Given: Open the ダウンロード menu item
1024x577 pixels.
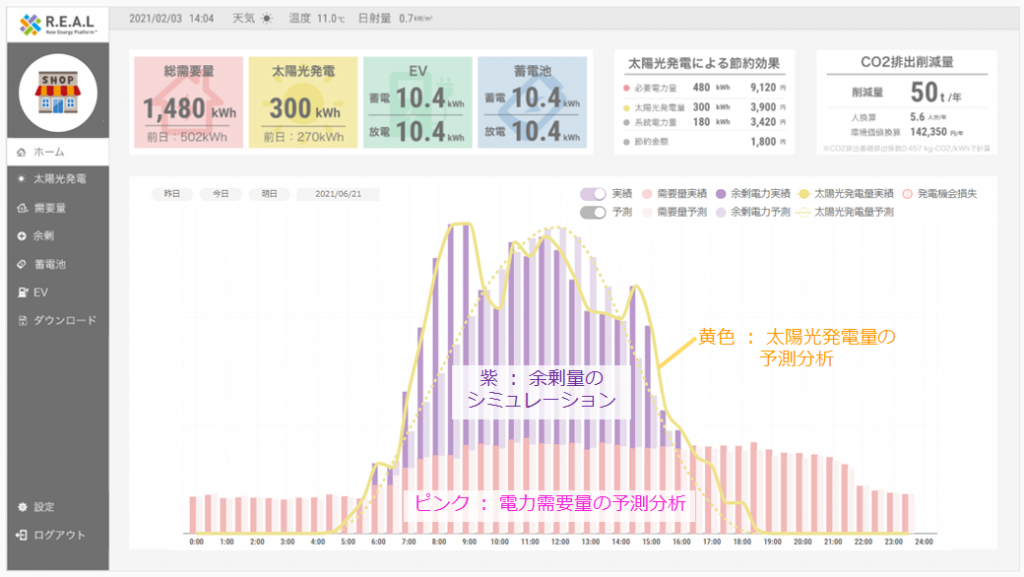Looking at the screenshot, I should [x=64, y=320].
